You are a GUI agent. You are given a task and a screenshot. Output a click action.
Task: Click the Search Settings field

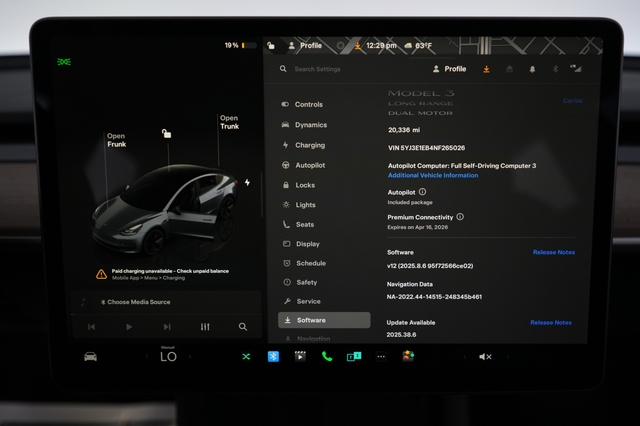pyautogui.click(x=317, y=69)
